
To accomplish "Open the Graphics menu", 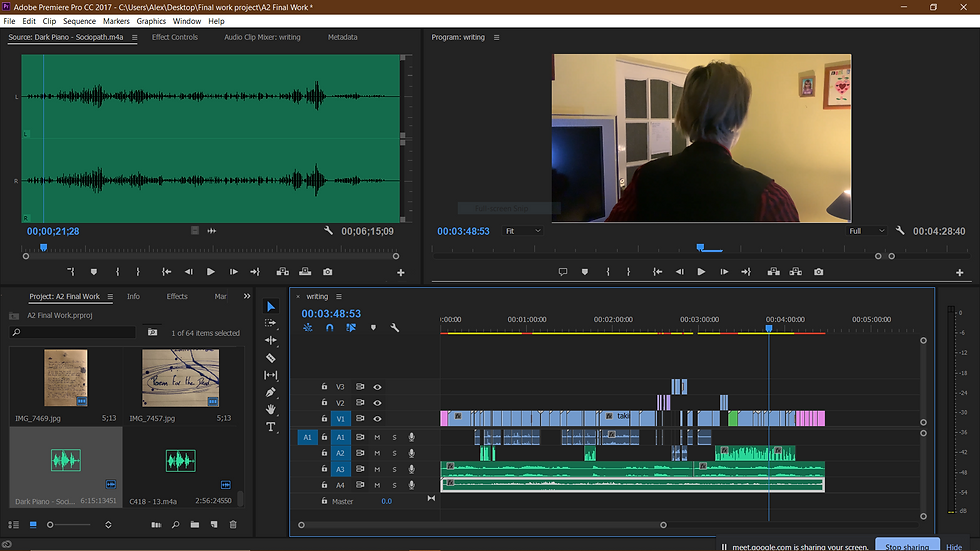I will 151,21.
